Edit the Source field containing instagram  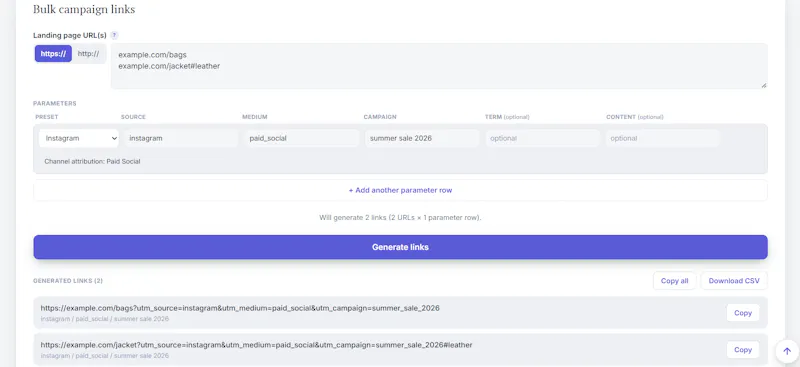181,138
